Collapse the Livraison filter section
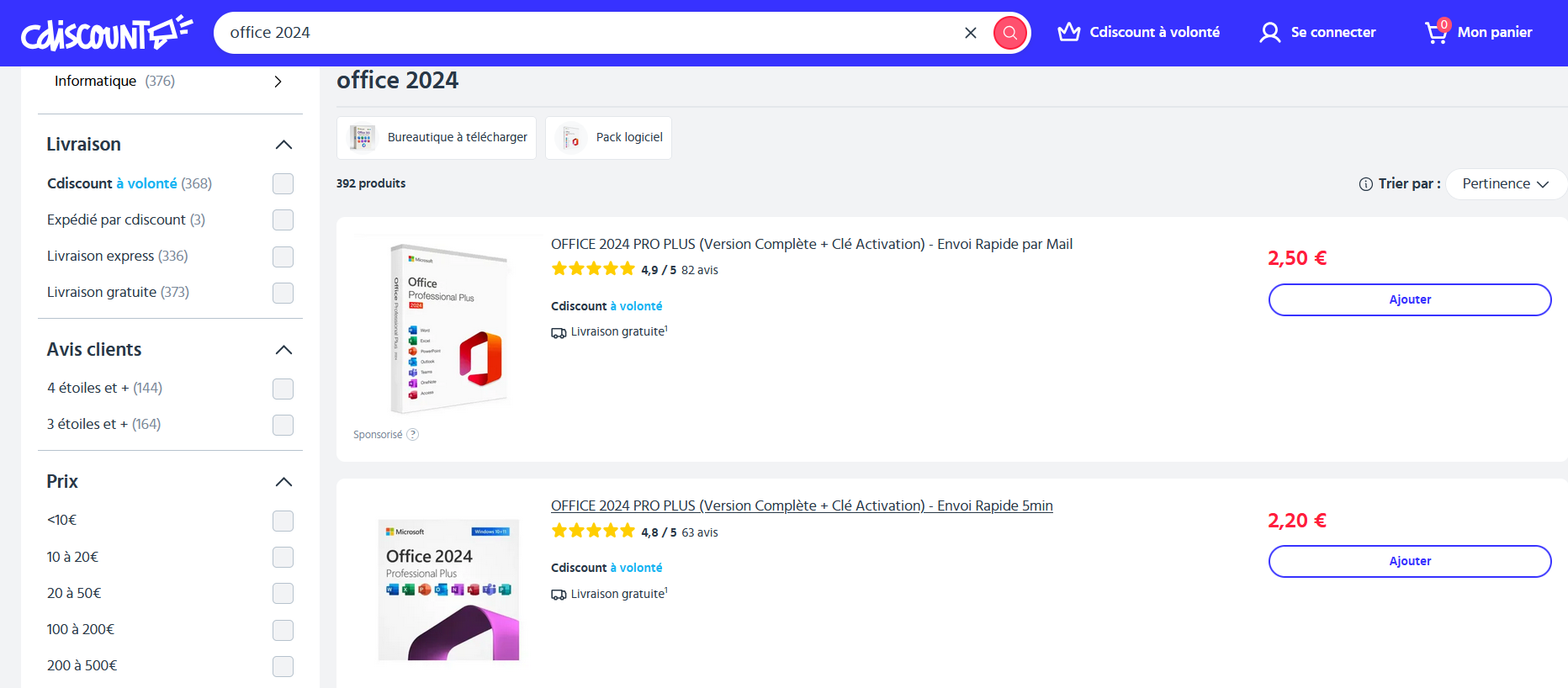The width and height of the screenshot is (1568, 688). coord(283,145)
